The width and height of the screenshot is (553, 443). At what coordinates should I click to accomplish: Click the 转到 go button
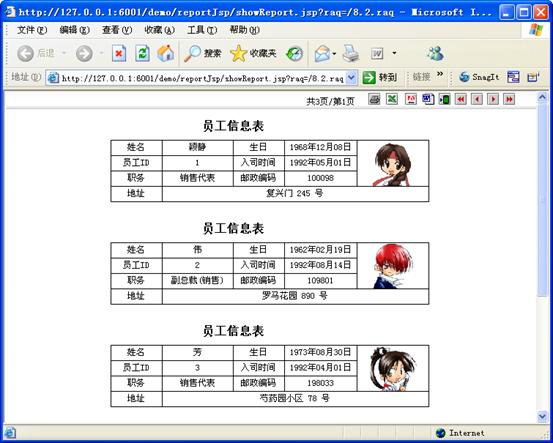(380, 77)
